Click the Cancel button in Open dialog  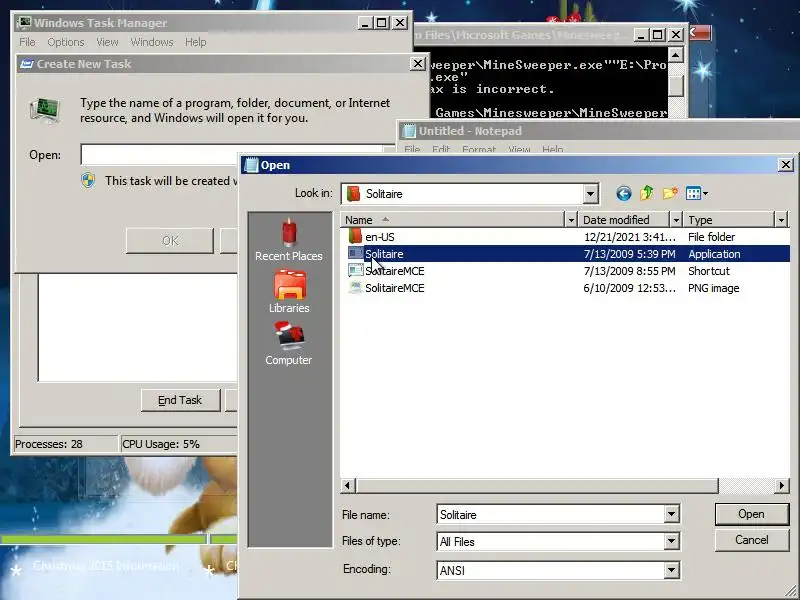click(752, 540)
